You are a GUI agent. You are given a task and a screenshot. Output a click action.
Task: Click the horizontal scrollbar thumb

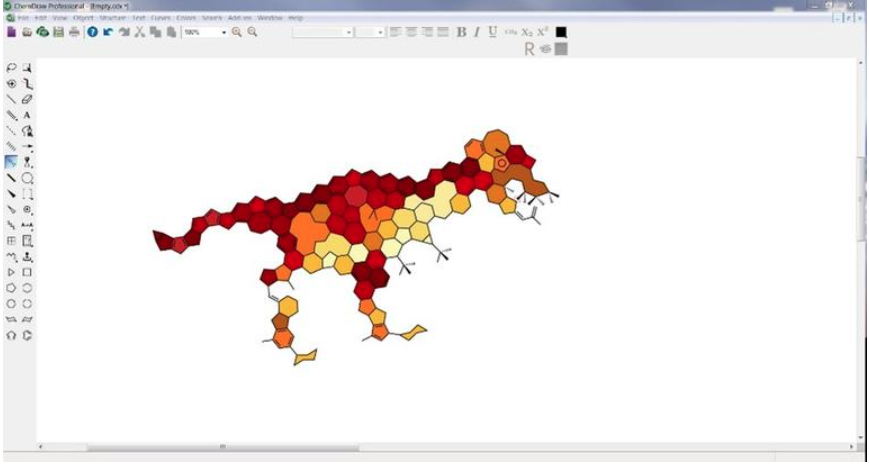[222, 447]
